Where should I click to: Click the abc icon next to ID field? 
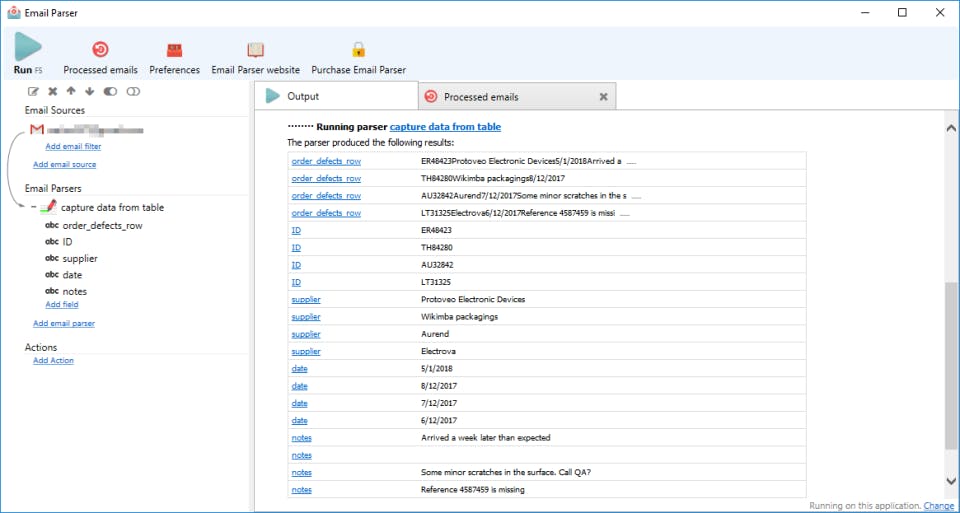52,242
